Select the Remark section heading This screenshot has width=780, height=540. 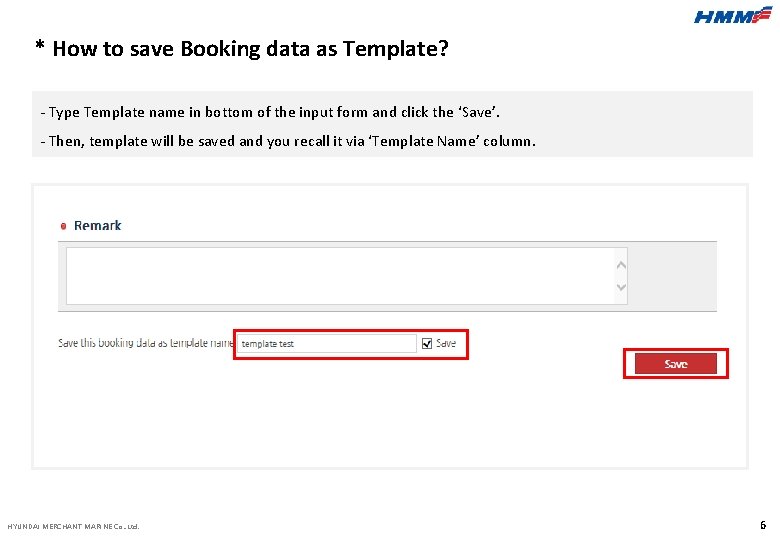pyautogui.click(x=97, y=226)
